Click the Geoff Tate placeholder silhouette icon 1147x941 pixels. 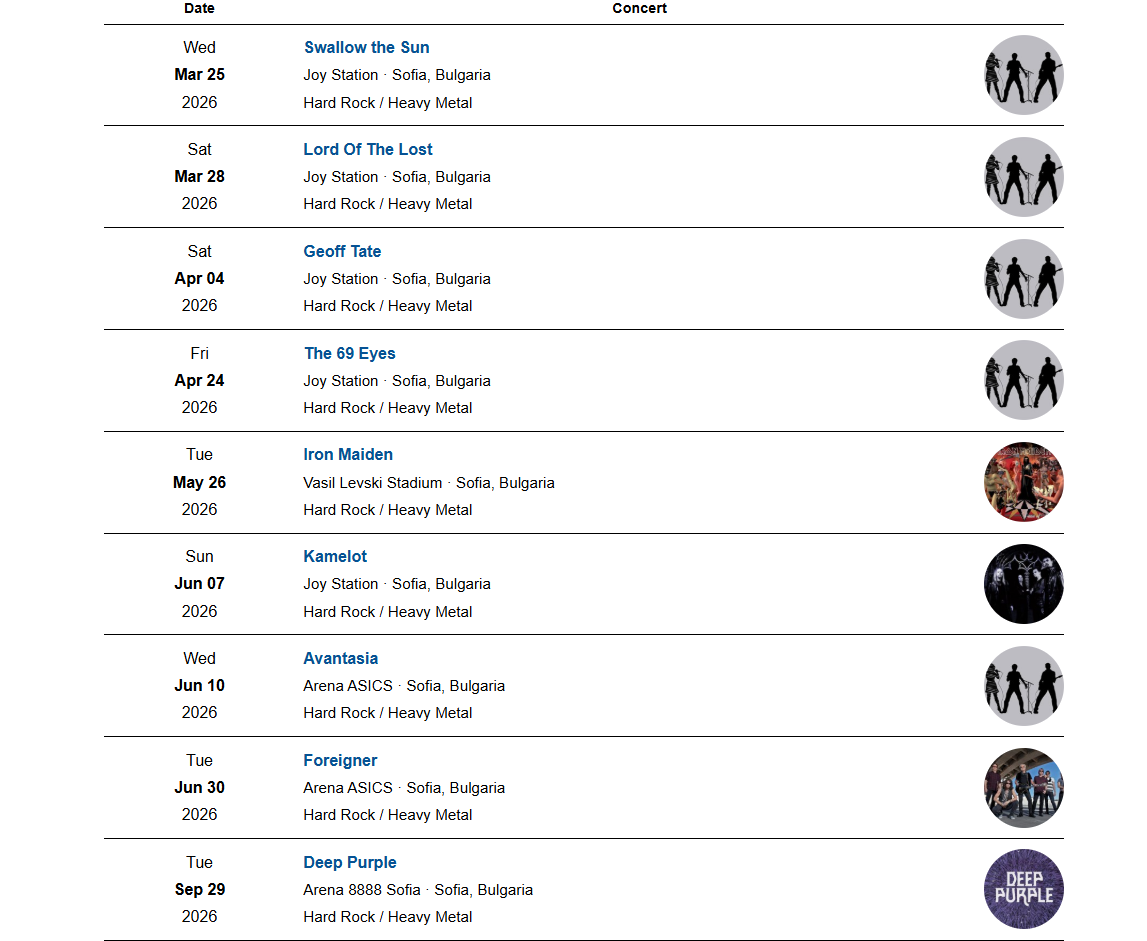click(x=1023, y=279)
